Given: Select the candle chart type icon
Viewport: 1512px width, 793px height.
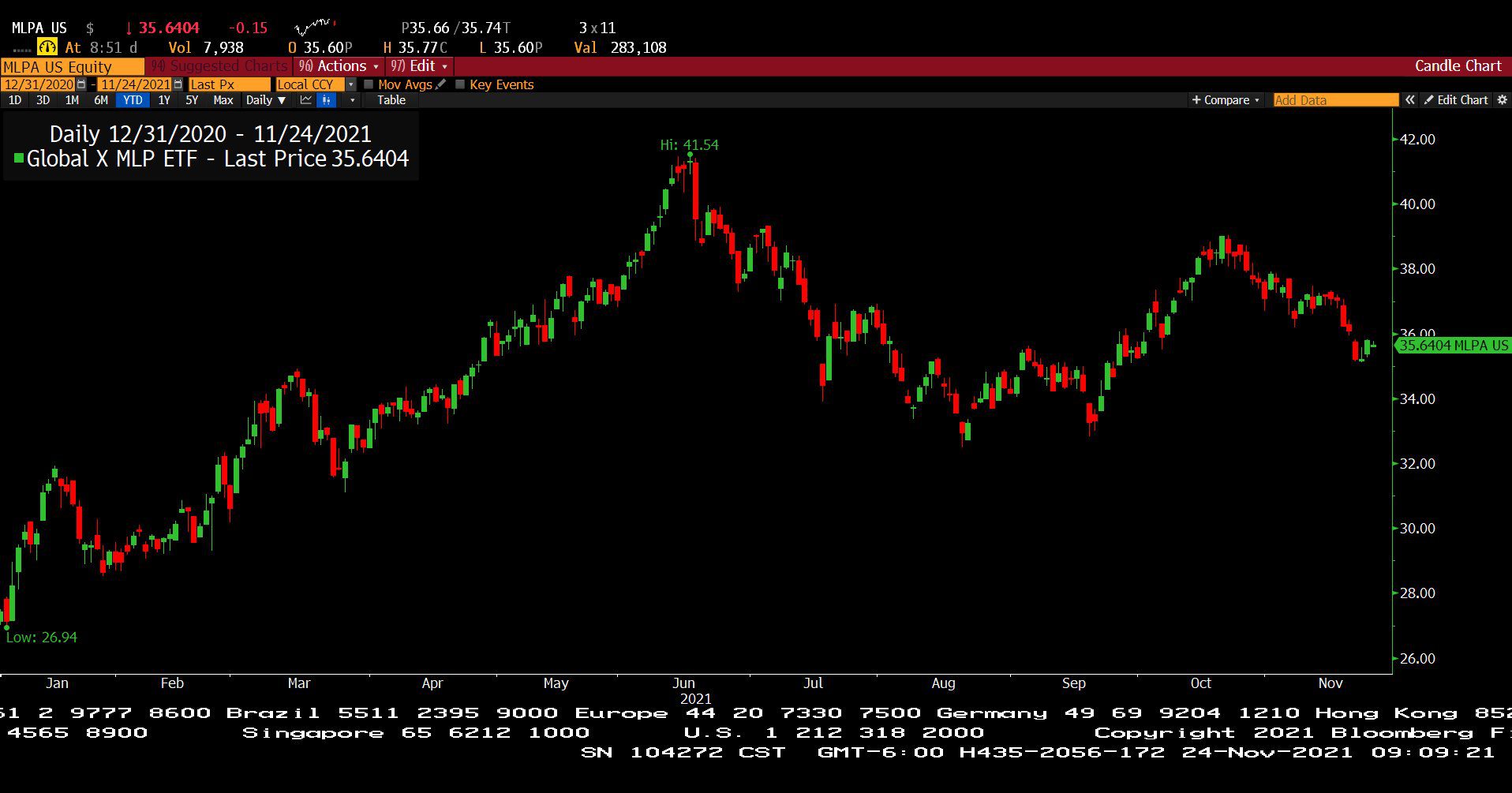Looking at the screenshot, I should [x=326, y=100].
